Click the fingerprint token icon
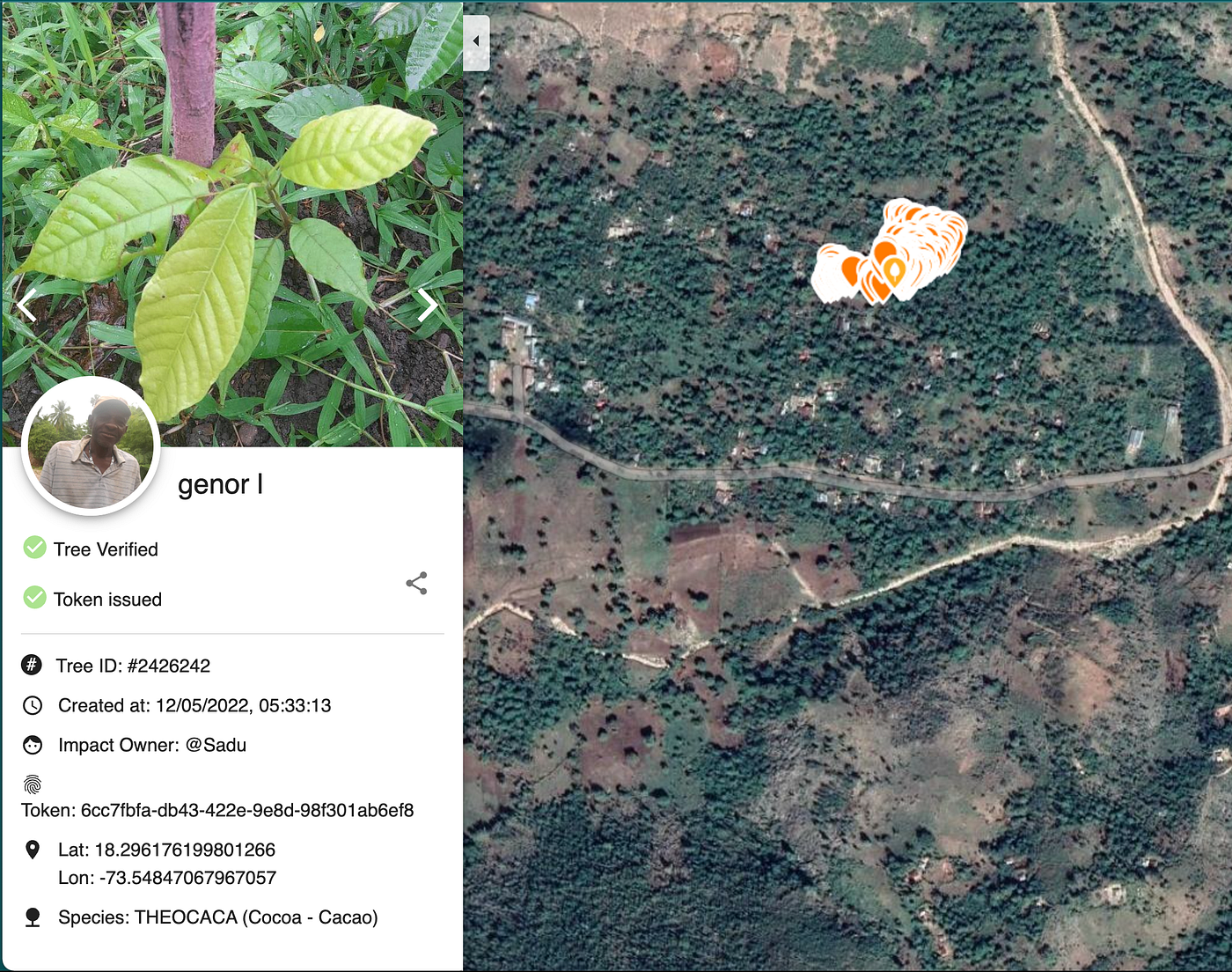This screenshot has height=972, width=1232. pos(32,784)
